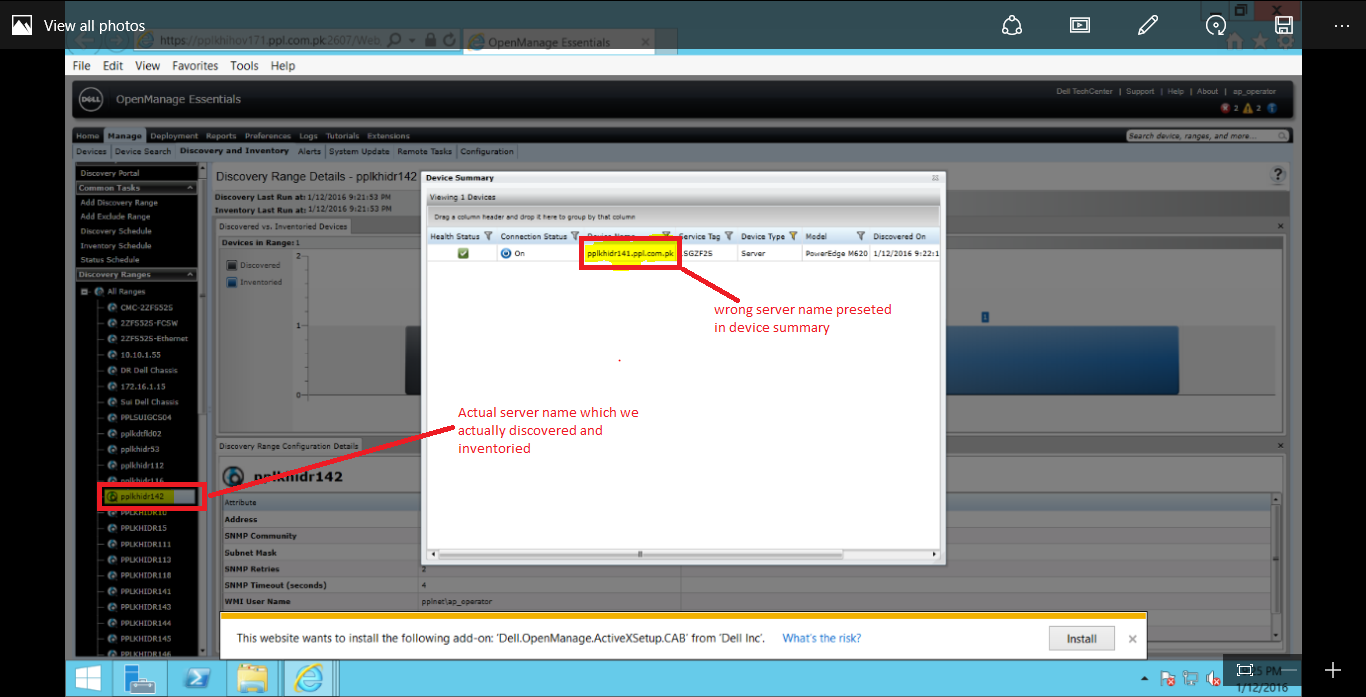The image size is (1366, 697).
Task: Click the Share icon in photo viewer
Action: 1011,25
